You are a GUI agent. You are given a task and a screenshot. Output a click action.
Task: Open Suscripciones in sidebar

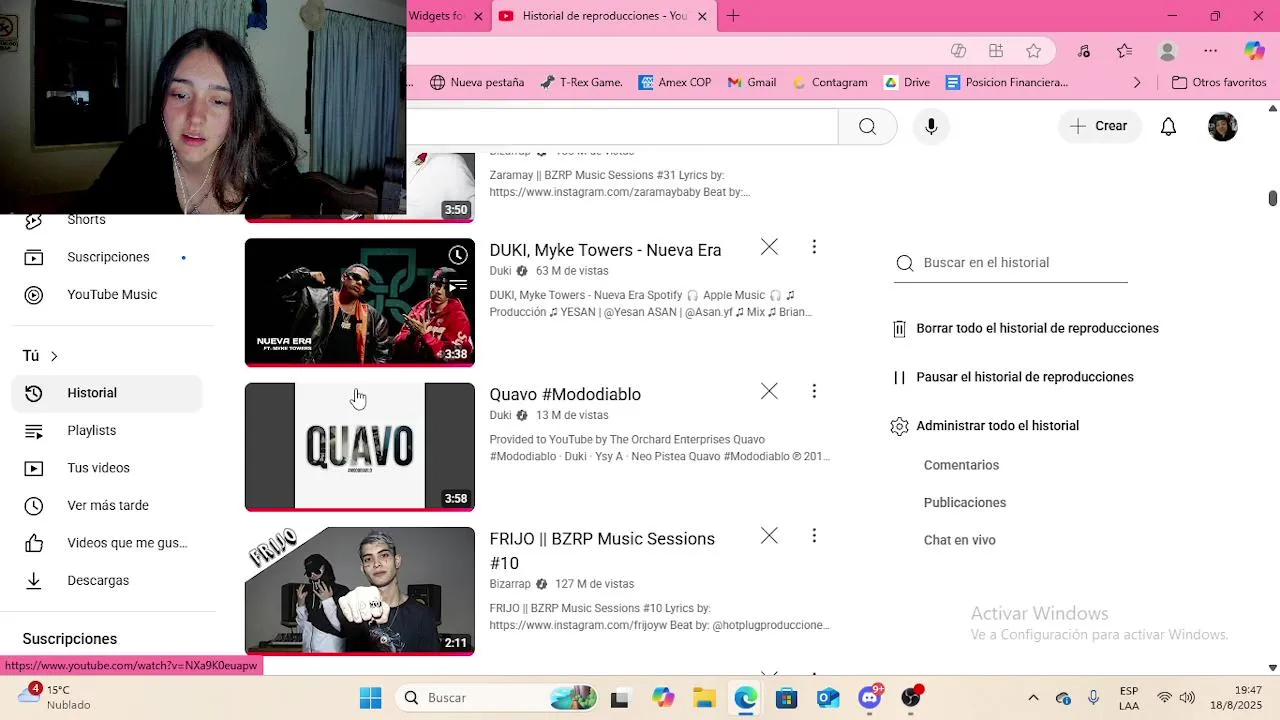[x=107, y=257]
